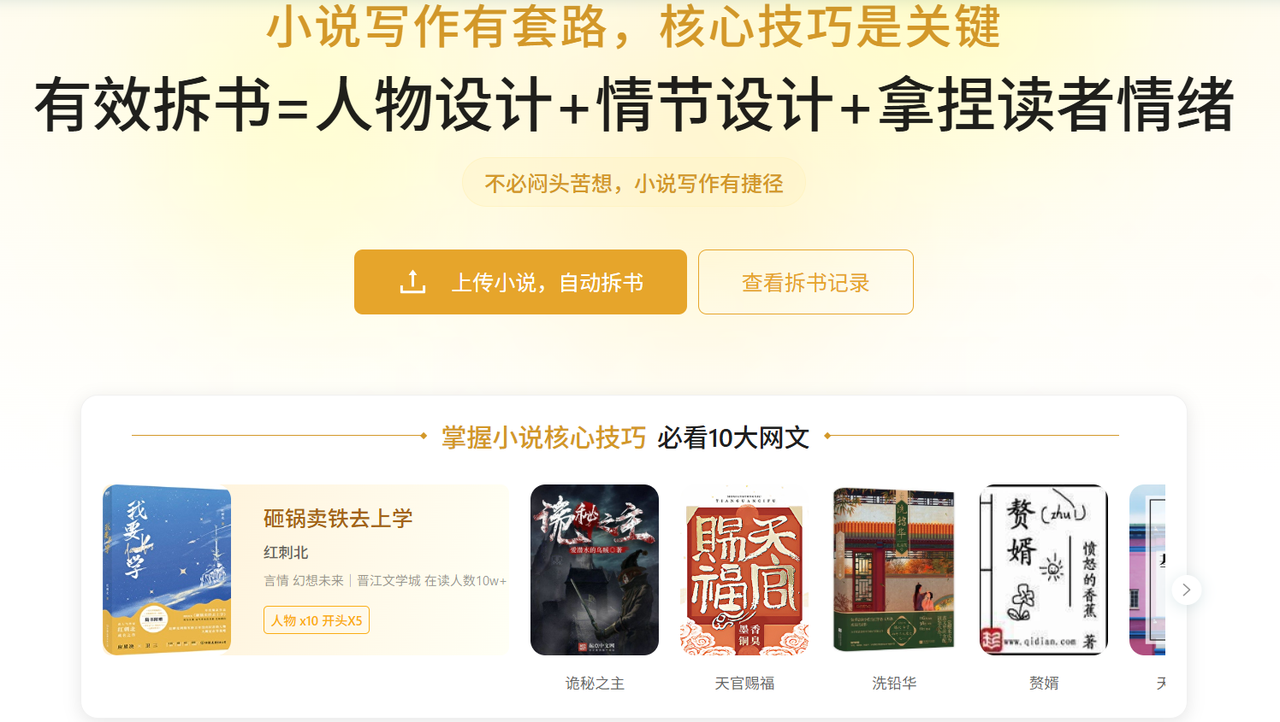Click the partially visible last book cover

coord(1147,570)
